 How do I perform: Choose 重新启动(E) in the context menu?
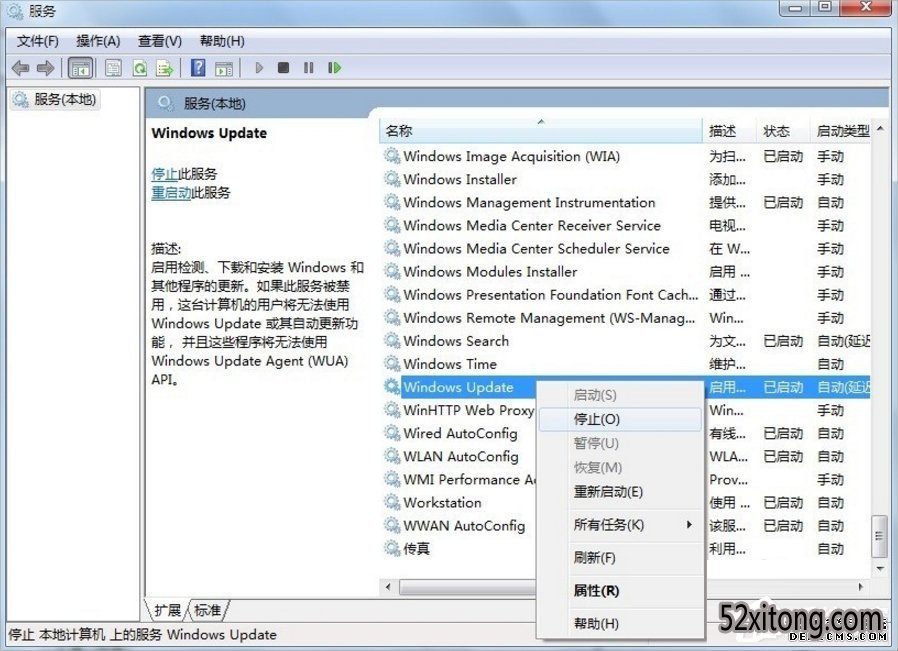tap(620, 492)
